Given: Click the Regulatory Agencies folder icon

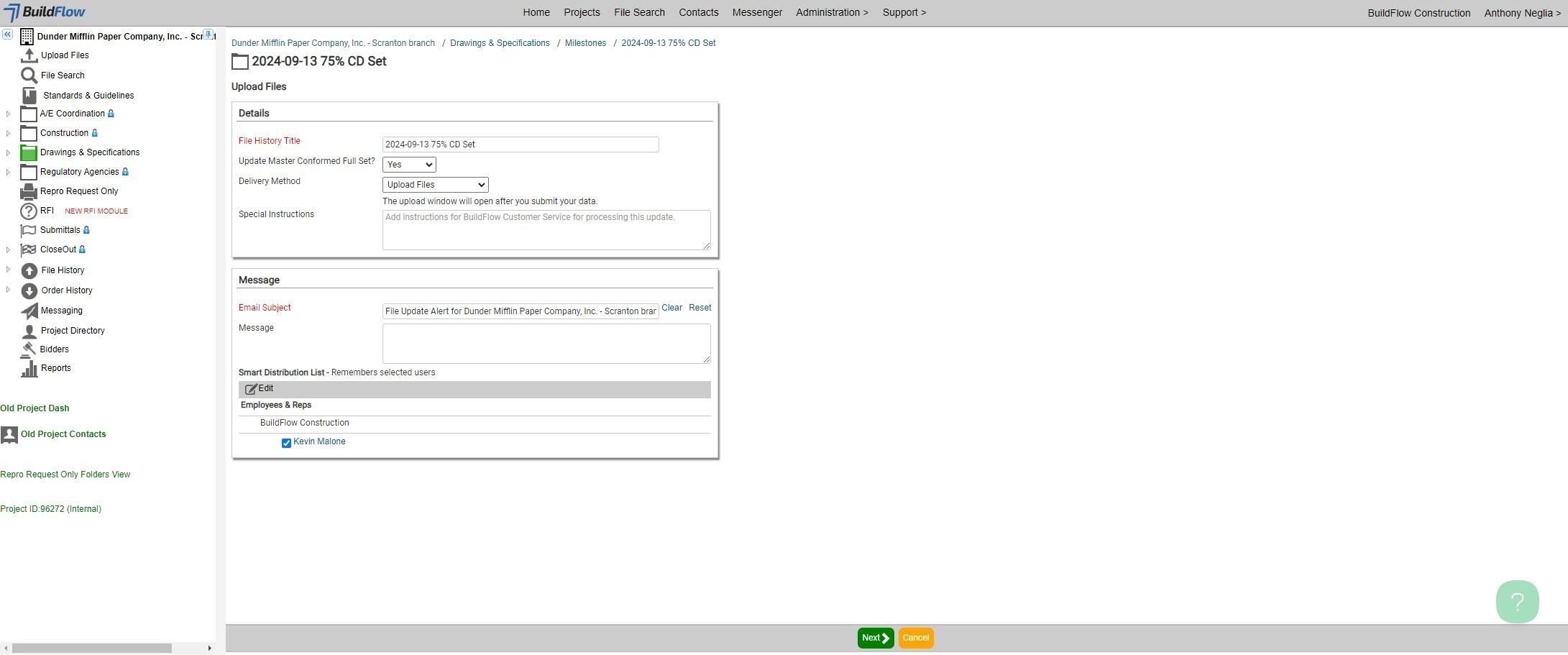Looking at the screenshot, I should (29, 173).
